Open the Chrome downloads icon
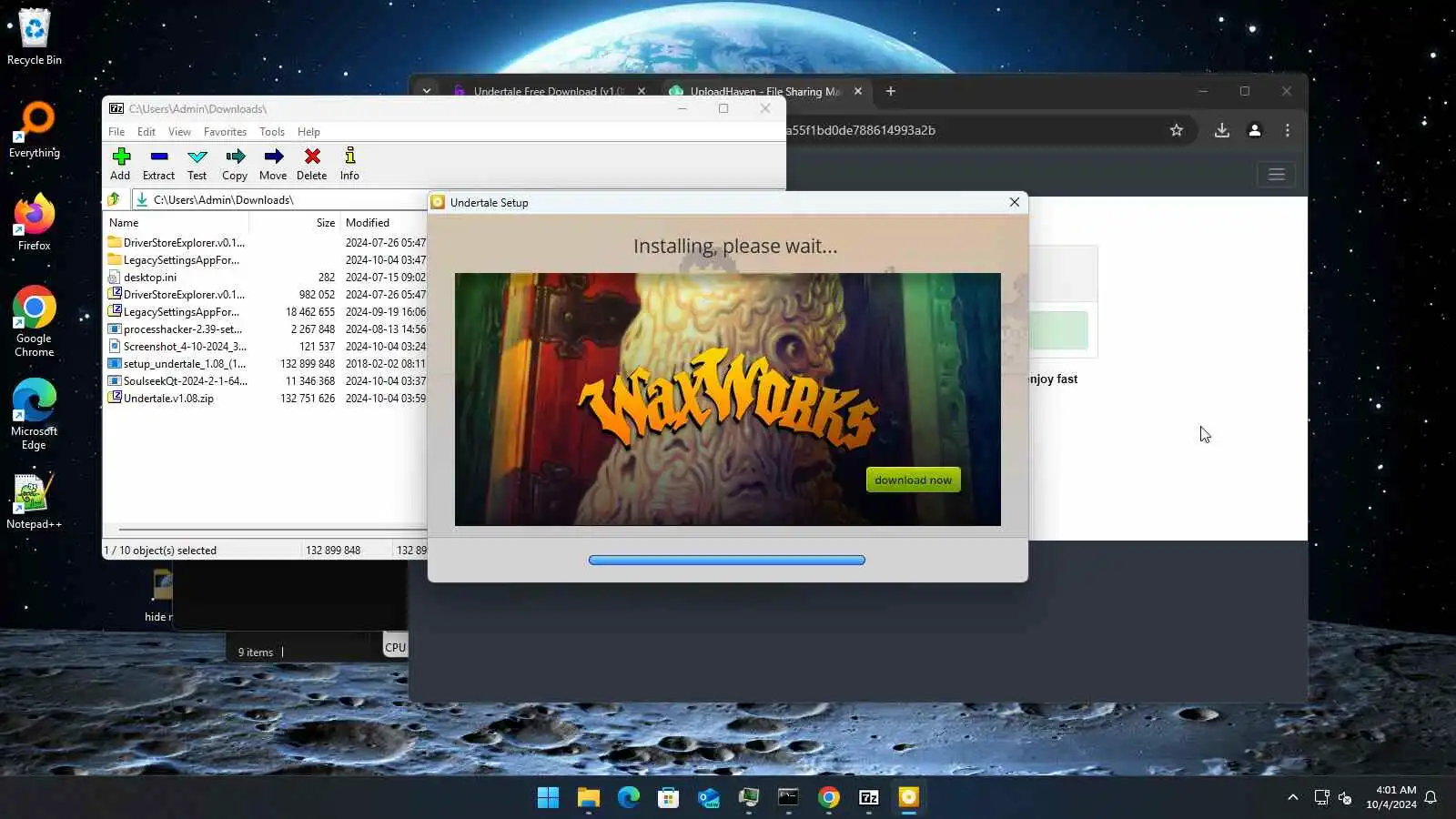 point(1222,130)
